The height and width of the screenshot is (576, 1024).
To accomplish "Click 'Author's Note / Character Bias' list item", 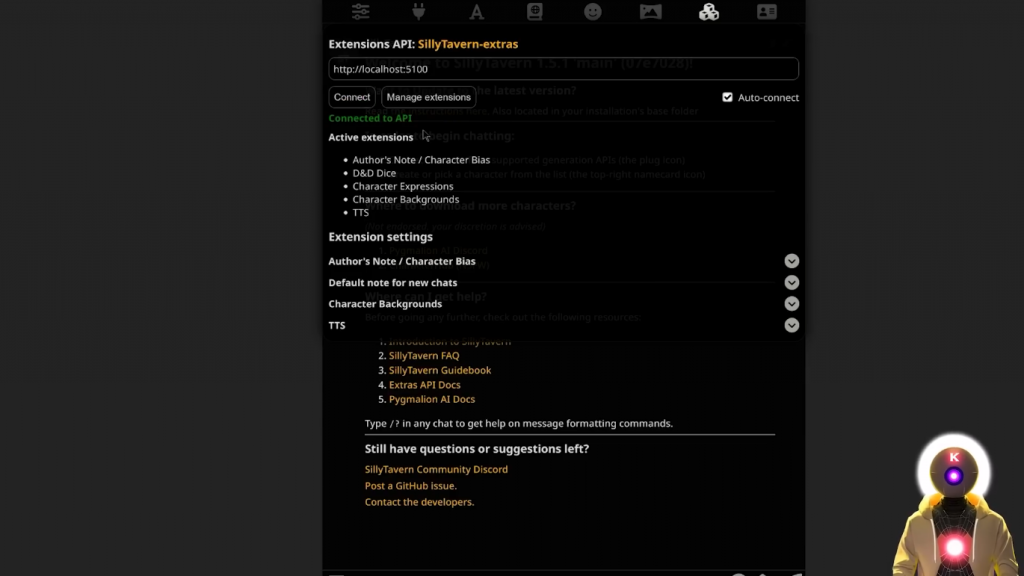I will (x=421, y=160).
